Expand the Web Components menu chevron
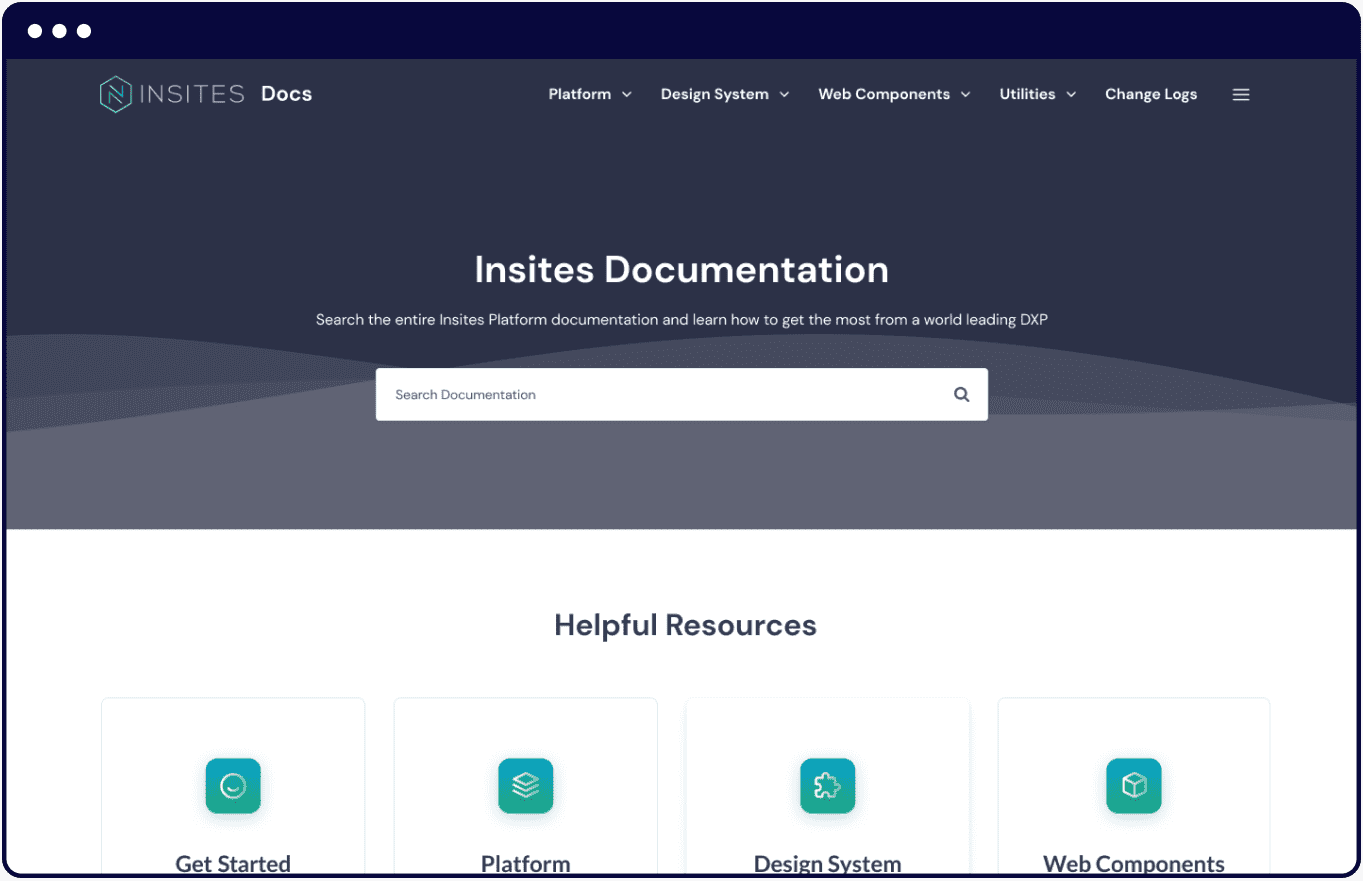The image size is (1363, 881). pos(966,95)
